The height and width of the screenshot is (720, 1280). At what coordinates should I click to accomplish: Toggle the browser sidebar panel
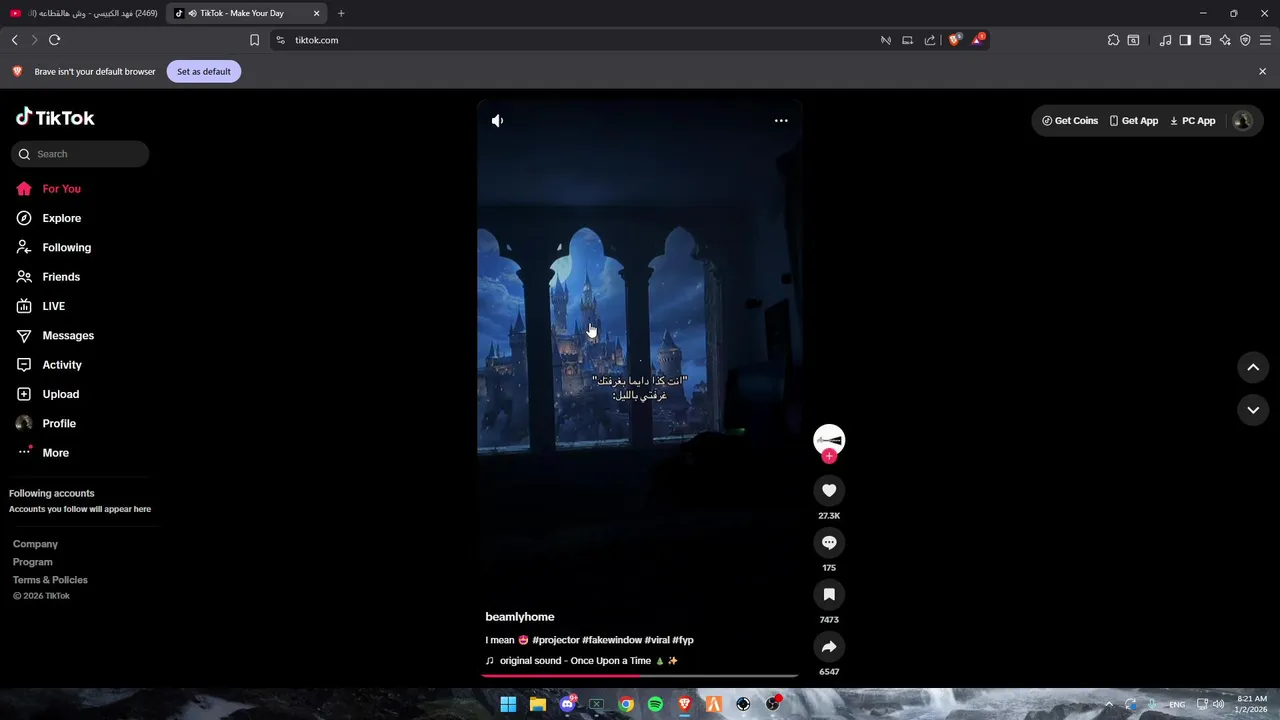tap(1185, 40)
